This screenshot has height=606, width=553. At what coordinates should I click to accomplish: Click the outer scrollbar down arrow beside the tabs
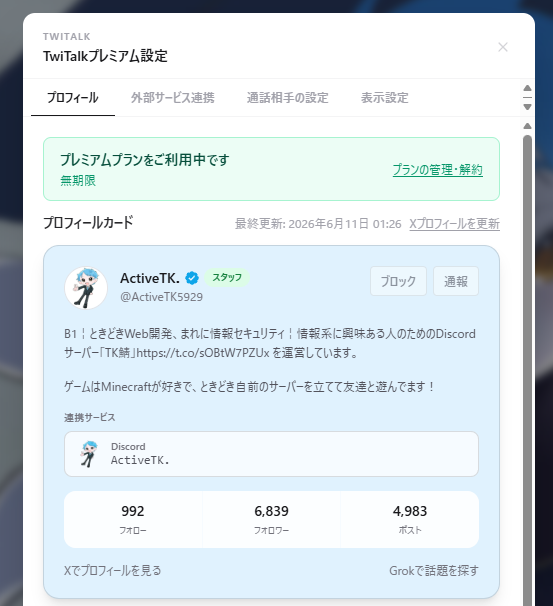[x=527, y=107]
